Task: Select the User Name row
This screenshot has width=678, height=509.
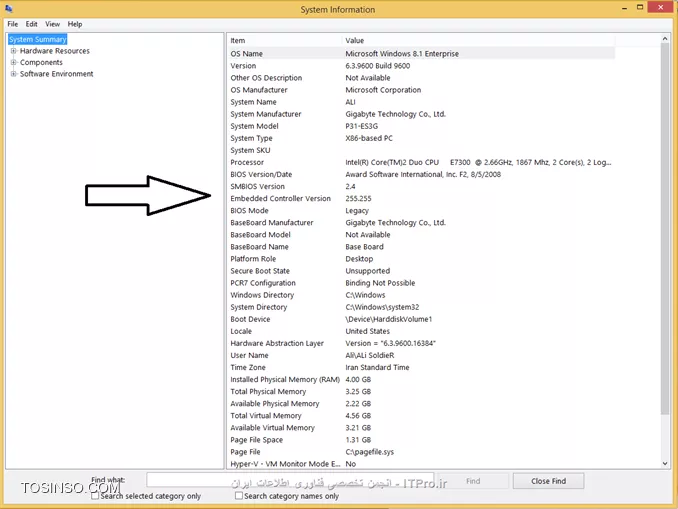Action: pyautogui.click(x=421, y=355)
